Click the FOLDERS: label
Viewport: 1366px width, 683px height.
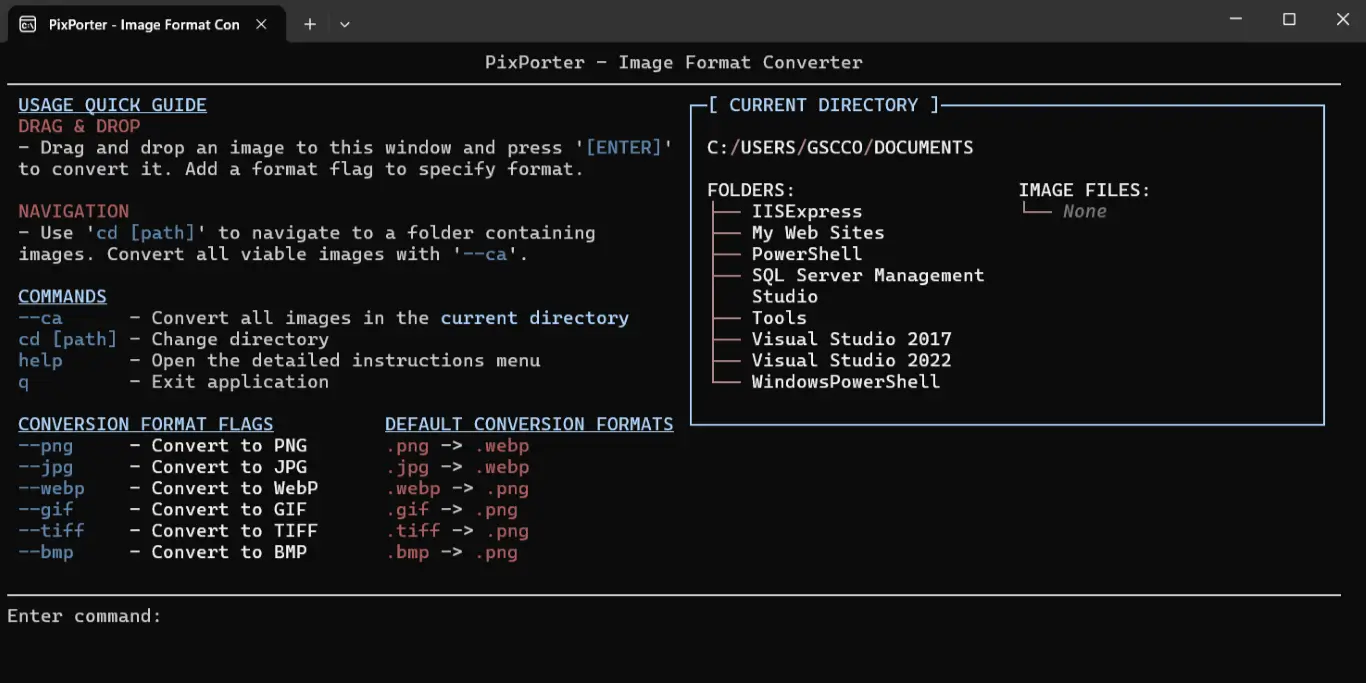(x=751, y=190)
